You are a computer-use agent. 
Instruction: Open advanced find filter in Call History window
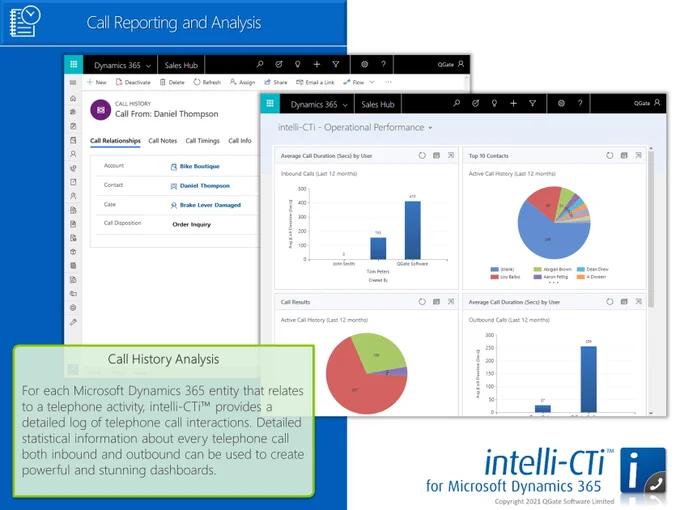(336, 64)
